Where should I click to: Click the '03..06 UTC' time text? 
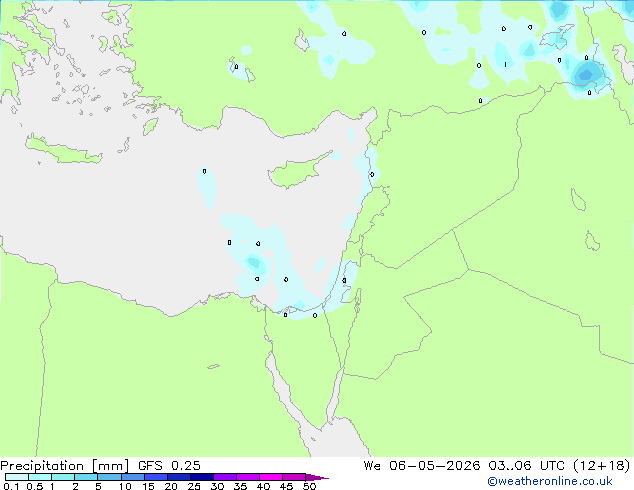[x=526, y=466]
